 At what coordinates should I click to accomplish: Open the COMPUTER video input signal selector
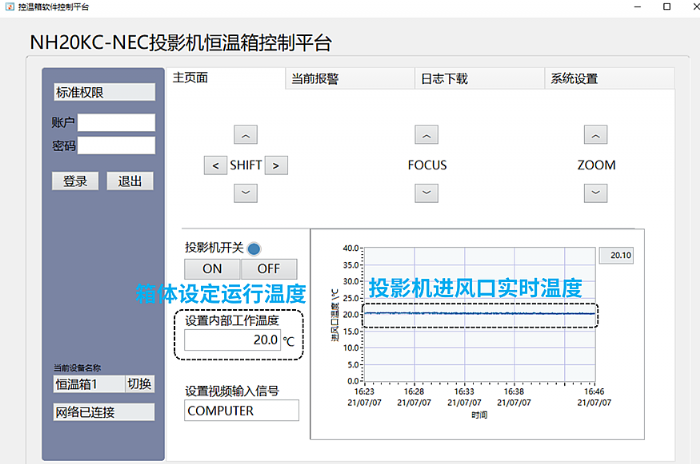pyautogui.click(x=241, y=410)
